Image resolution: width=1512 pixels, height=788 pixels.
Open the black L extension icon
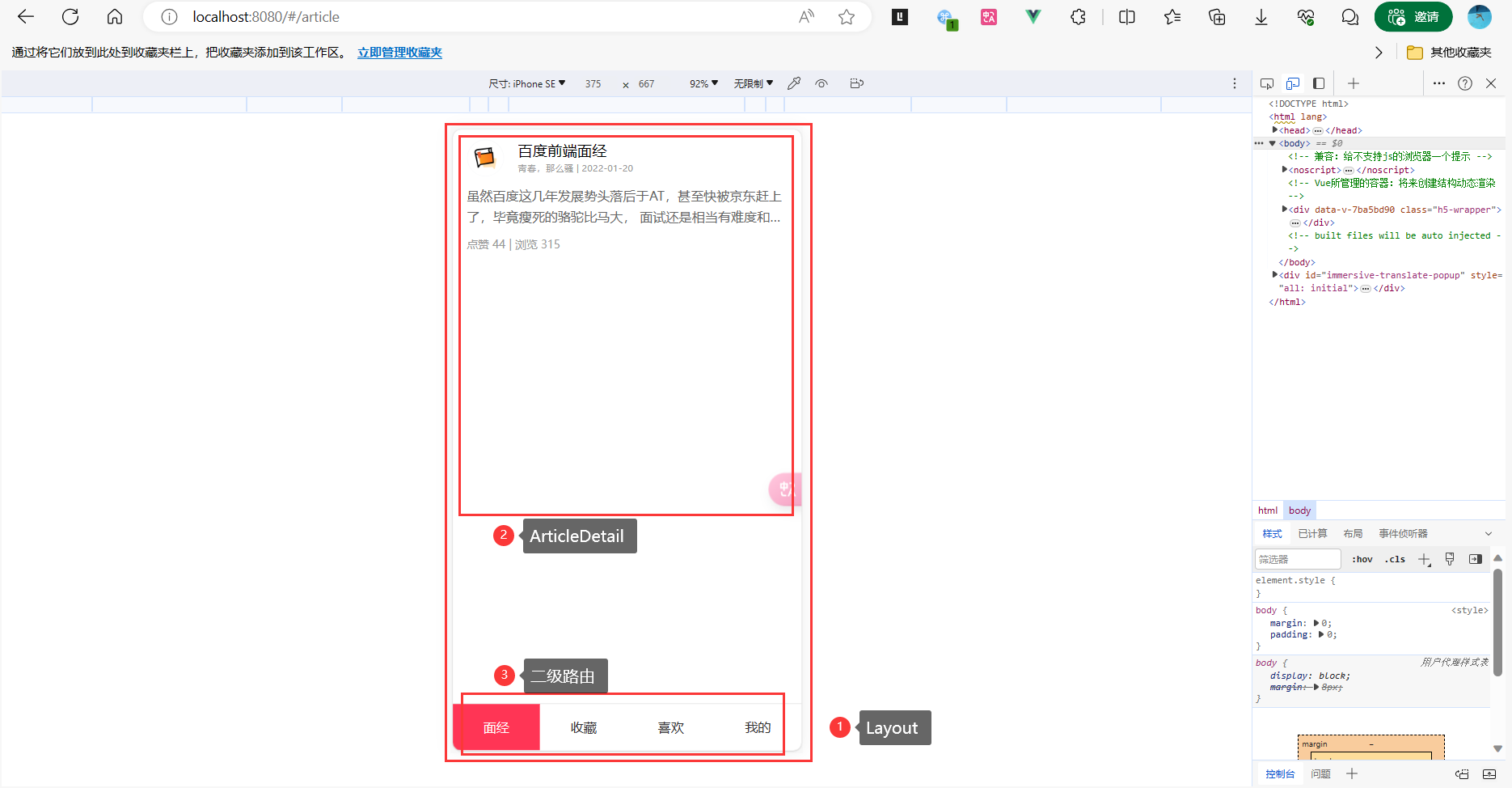(900, 17)
